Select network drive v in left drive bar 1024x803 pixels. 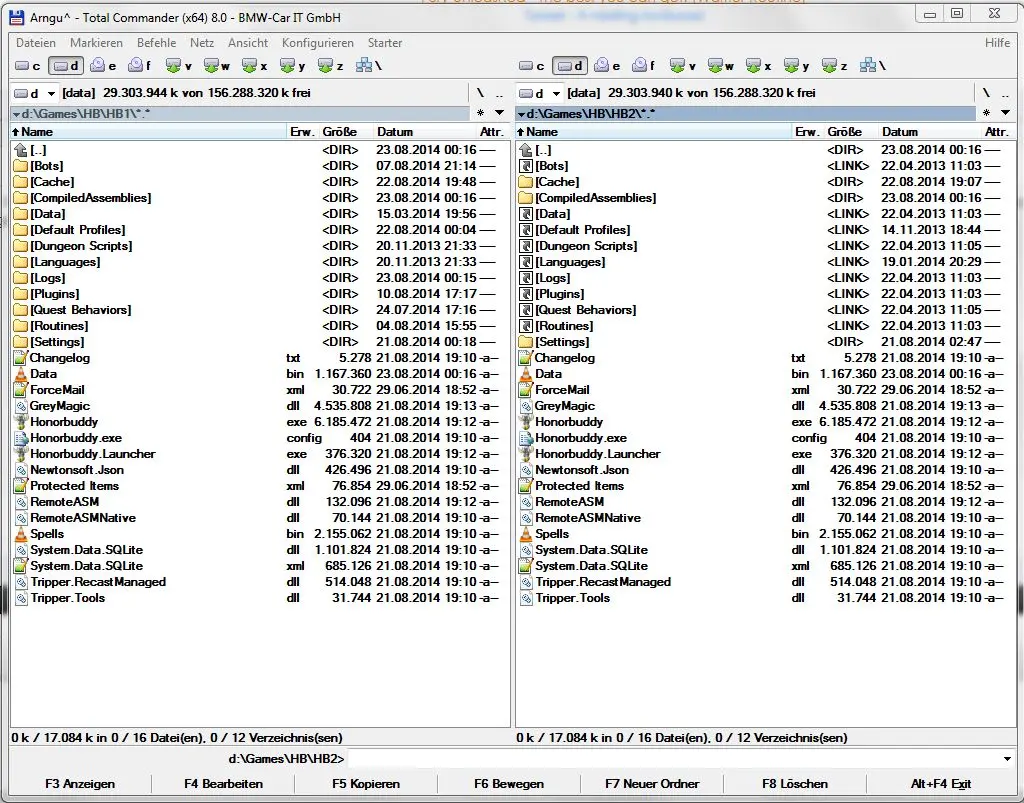(179, 66)
